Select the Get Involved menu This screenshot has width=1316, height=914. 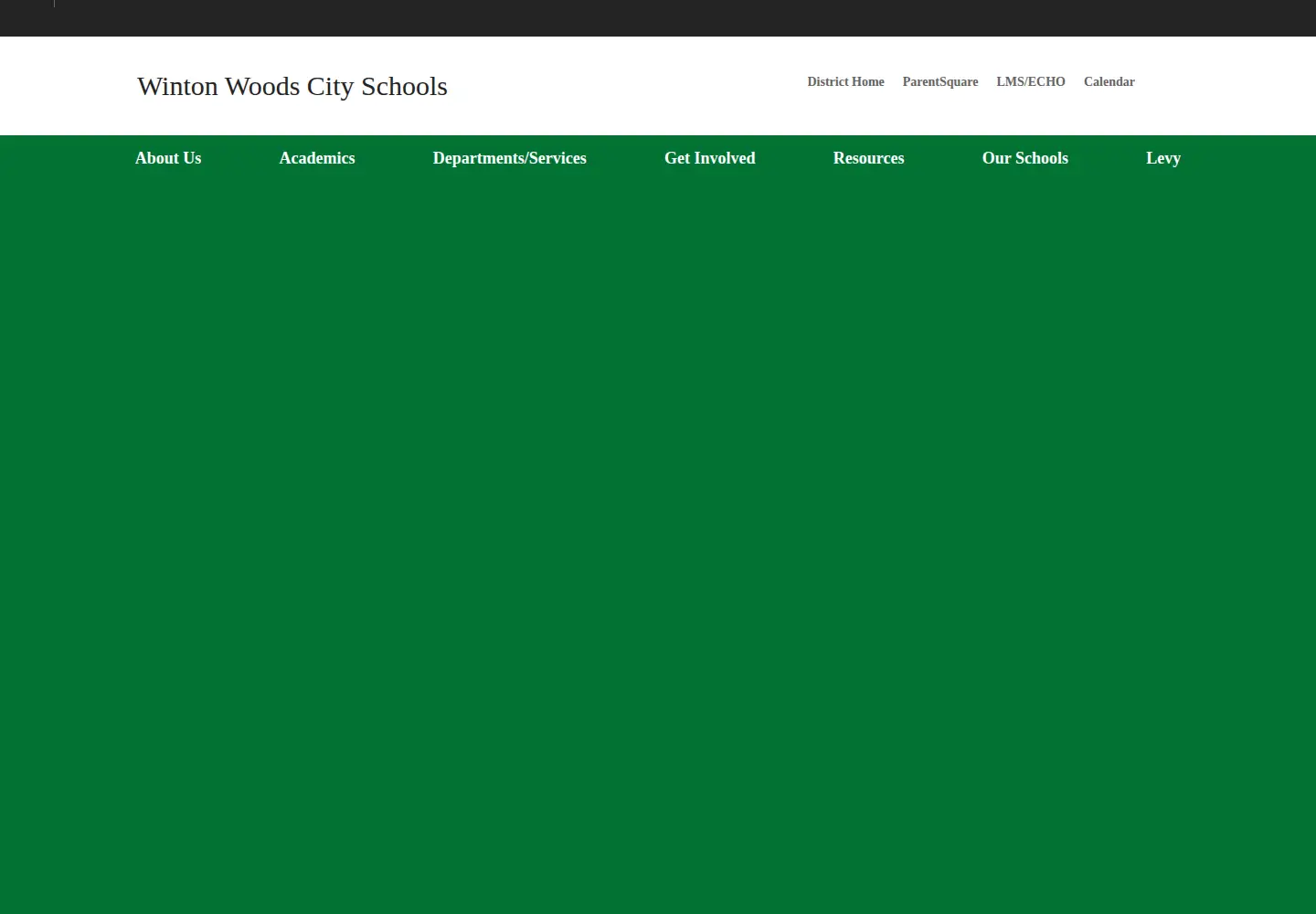tap(710, 158)
